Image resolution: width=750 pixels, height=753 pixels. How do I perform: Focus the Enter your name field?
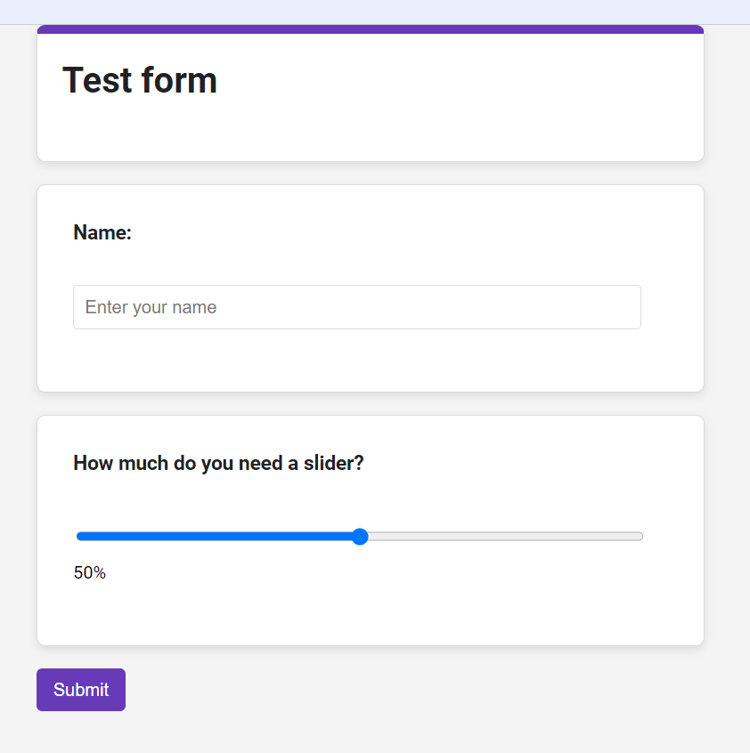pyautogui.click(x=357, y=307)
